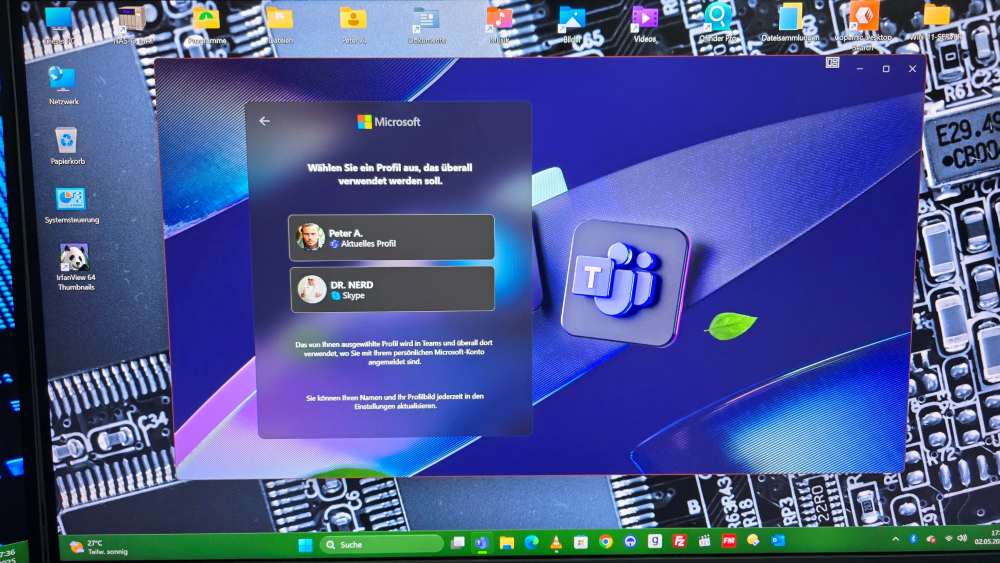This screenshot has width=1000, height=563.
Task: Open the Peter A. user folder
Action: 353,26
